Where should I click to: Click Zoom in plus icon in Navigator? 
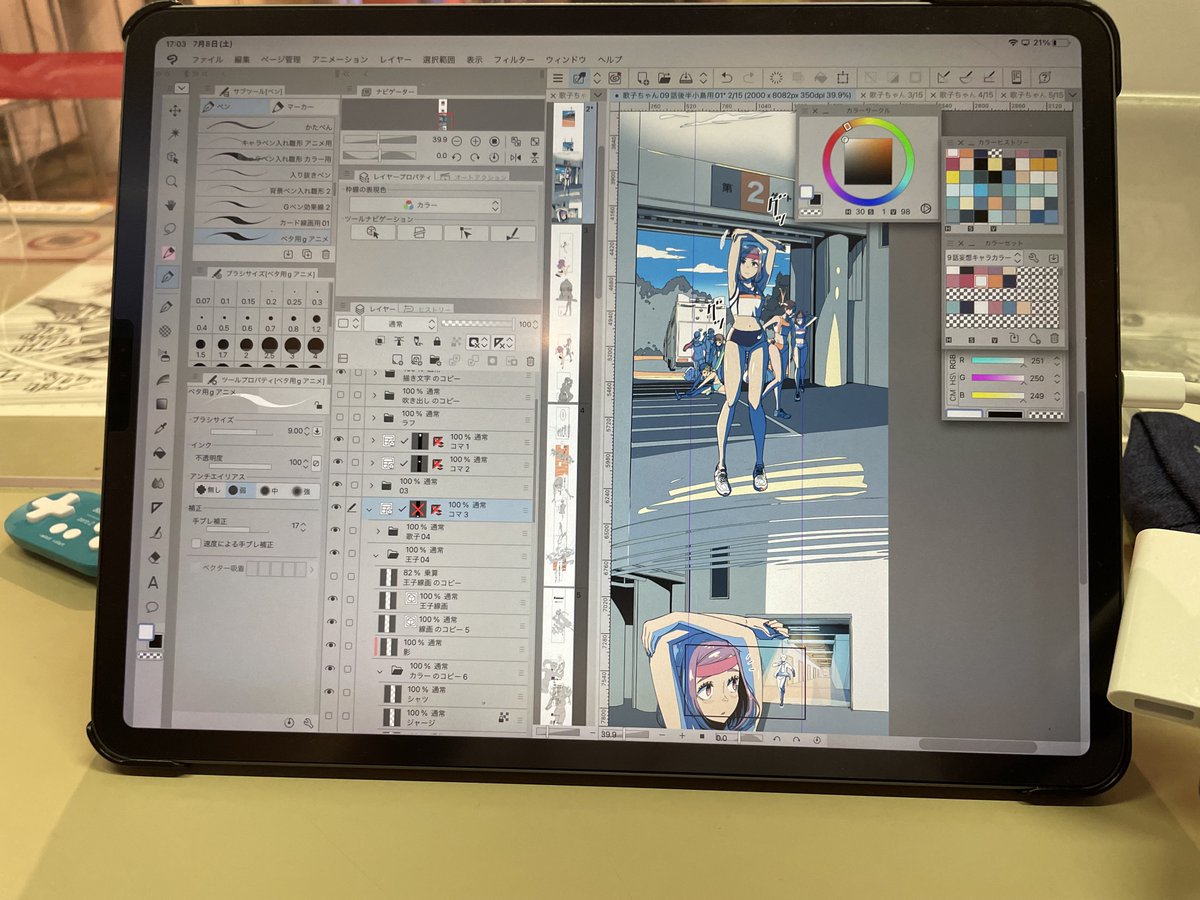tap(476, 142)
